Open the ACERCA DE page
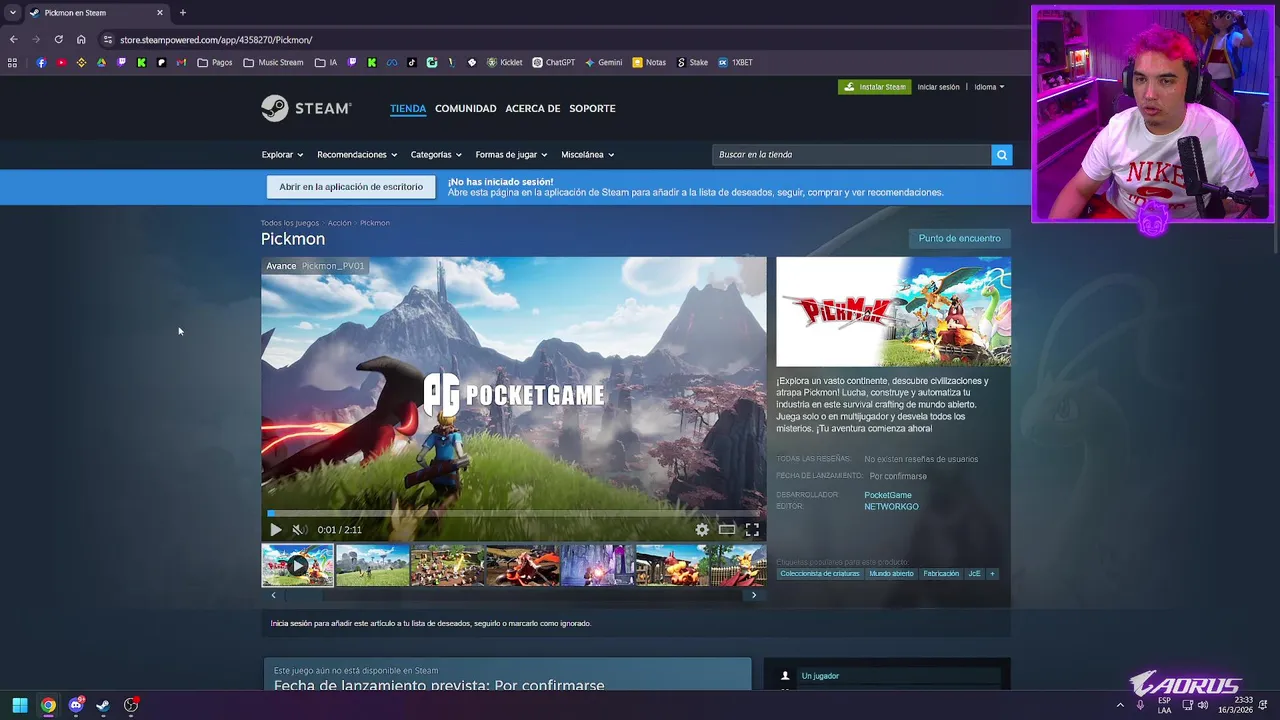 [x=533, y=108]
